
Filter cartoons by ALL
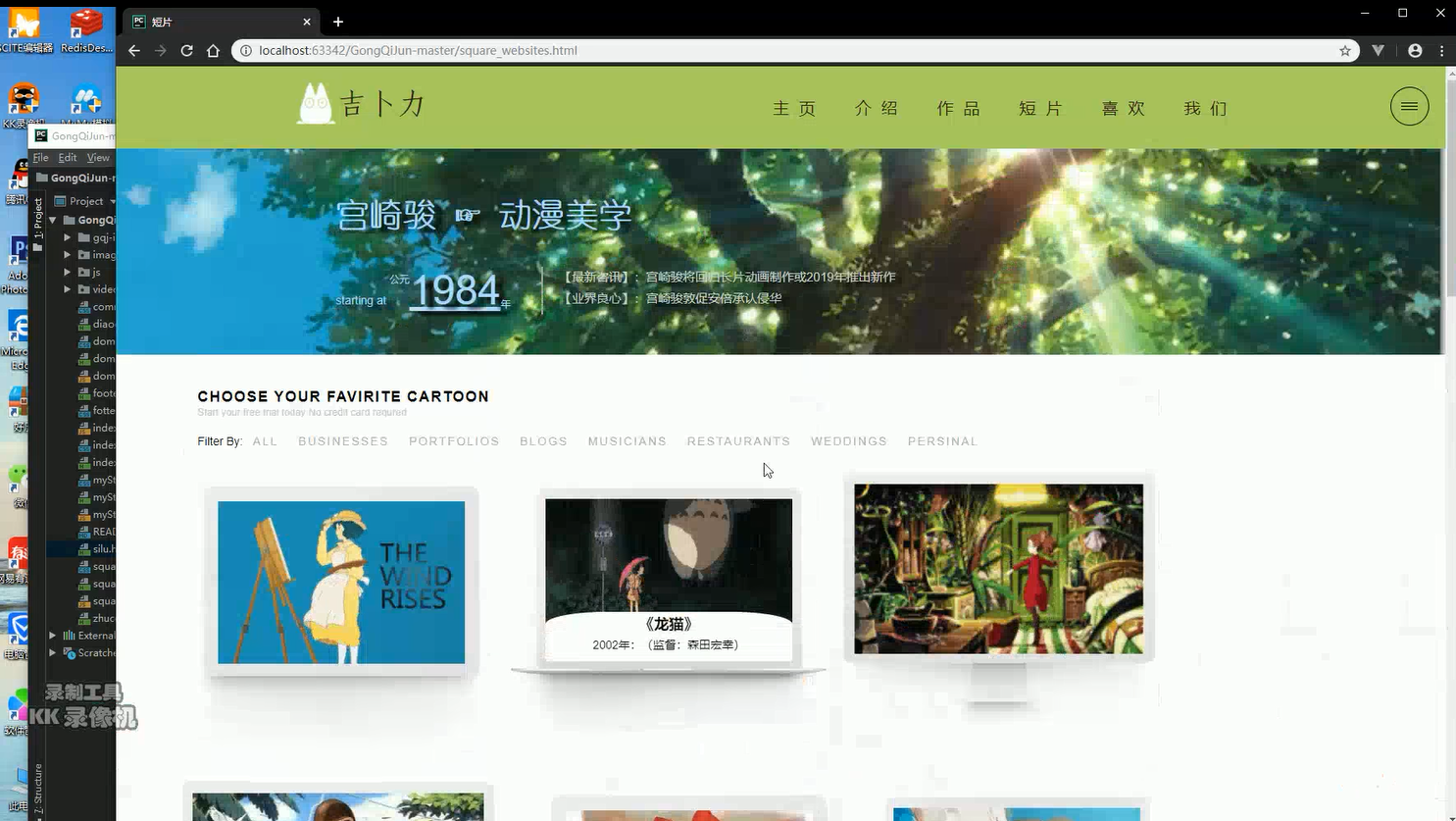(265, 441)
